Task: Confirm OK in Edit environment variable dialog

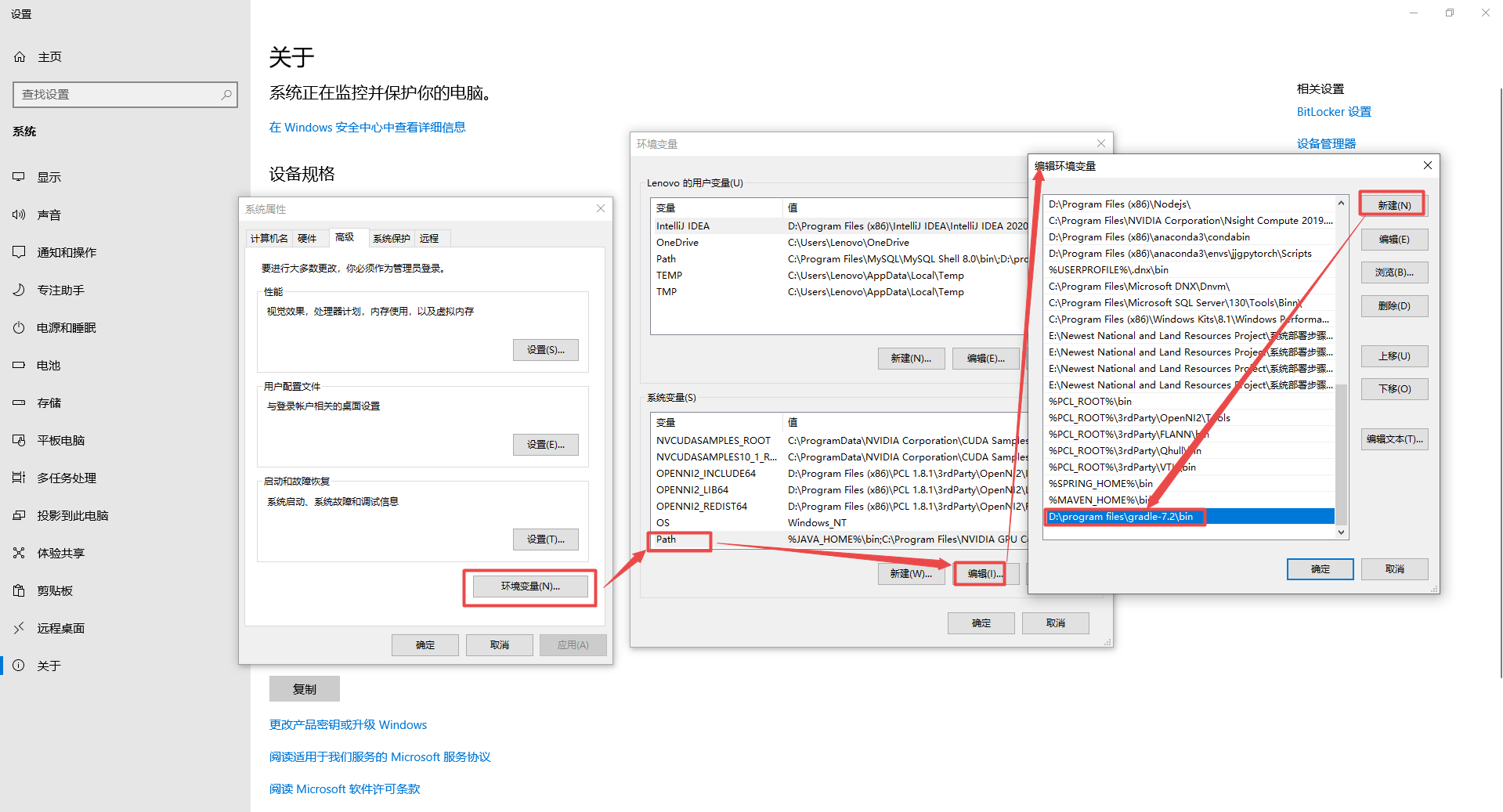Action: (1321, 569)
